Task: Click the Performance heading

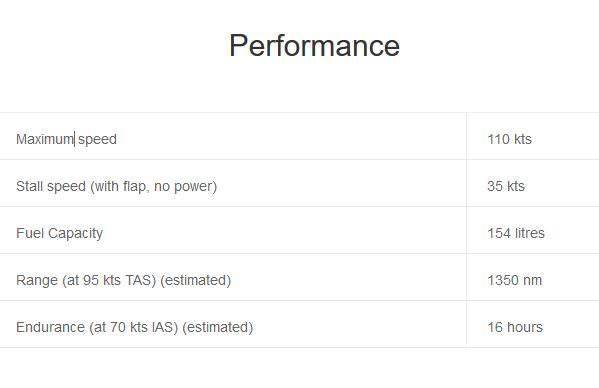Action: [314, 46]
